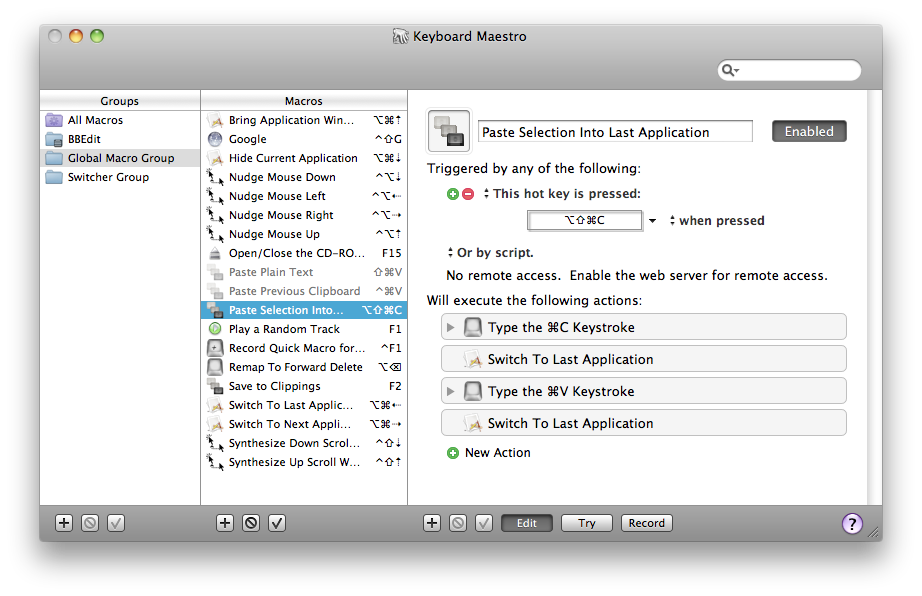Delete the selected group in Groups pane
This screenshot has width=922, height=596.
(x=90, y=523)
